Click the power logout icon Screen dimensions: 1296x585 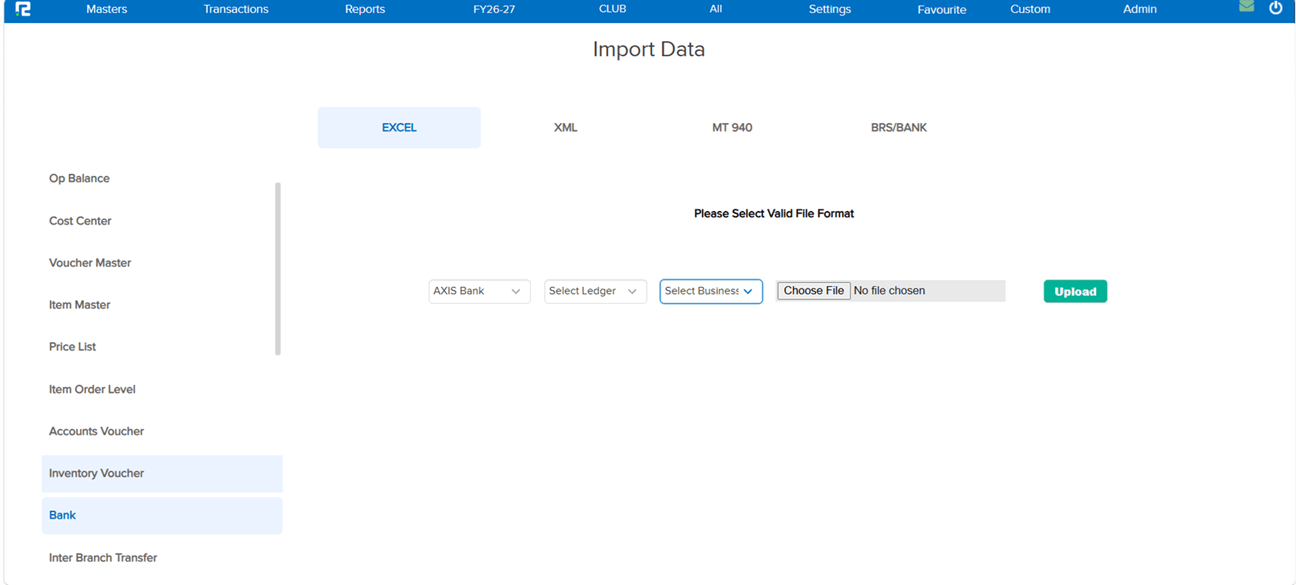1276,8
